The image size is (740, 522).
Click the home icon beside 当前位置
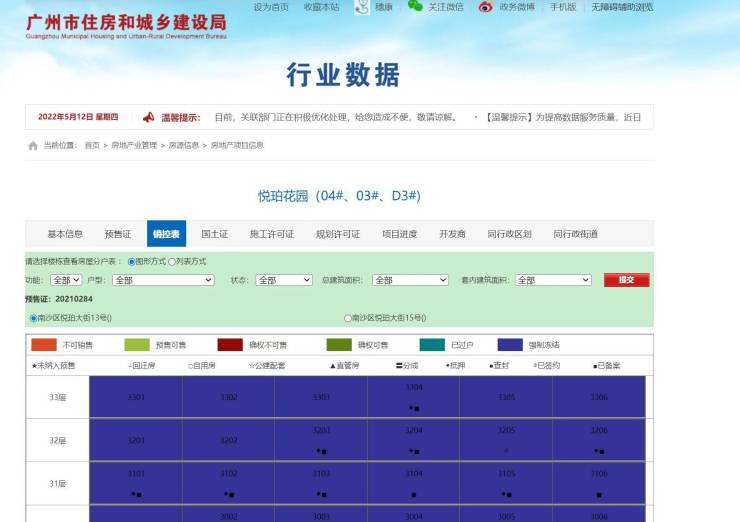(x=33, y=145)
